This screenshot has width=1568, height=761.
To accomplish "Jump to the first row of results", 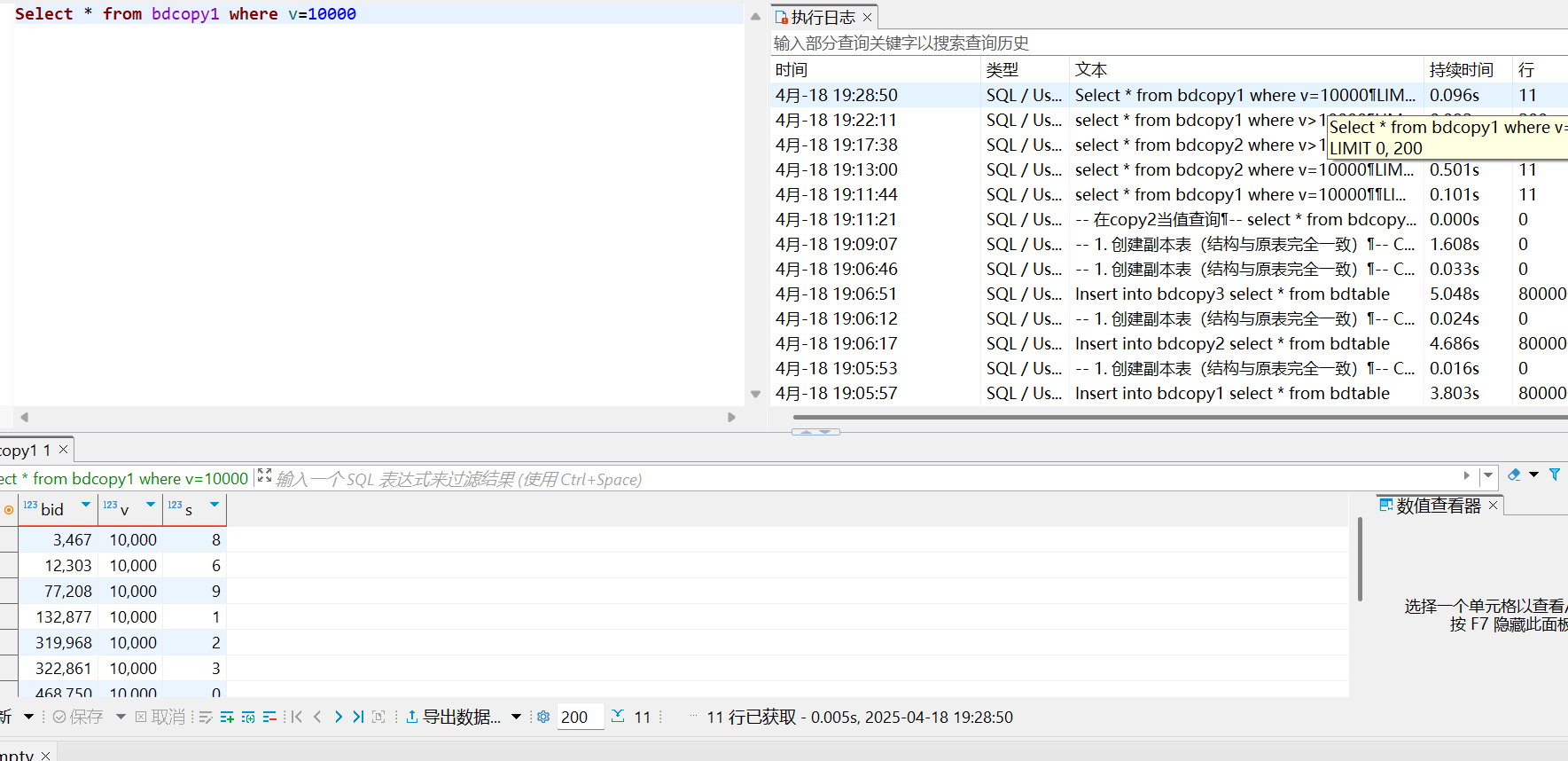I will click(x=297, y=717).
